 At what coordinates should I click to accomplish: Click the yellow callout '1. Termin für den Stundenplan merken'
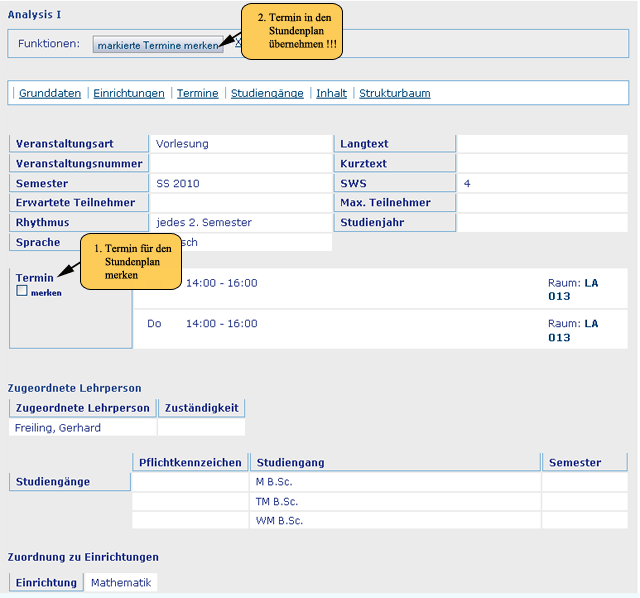(x=130, y=261)
